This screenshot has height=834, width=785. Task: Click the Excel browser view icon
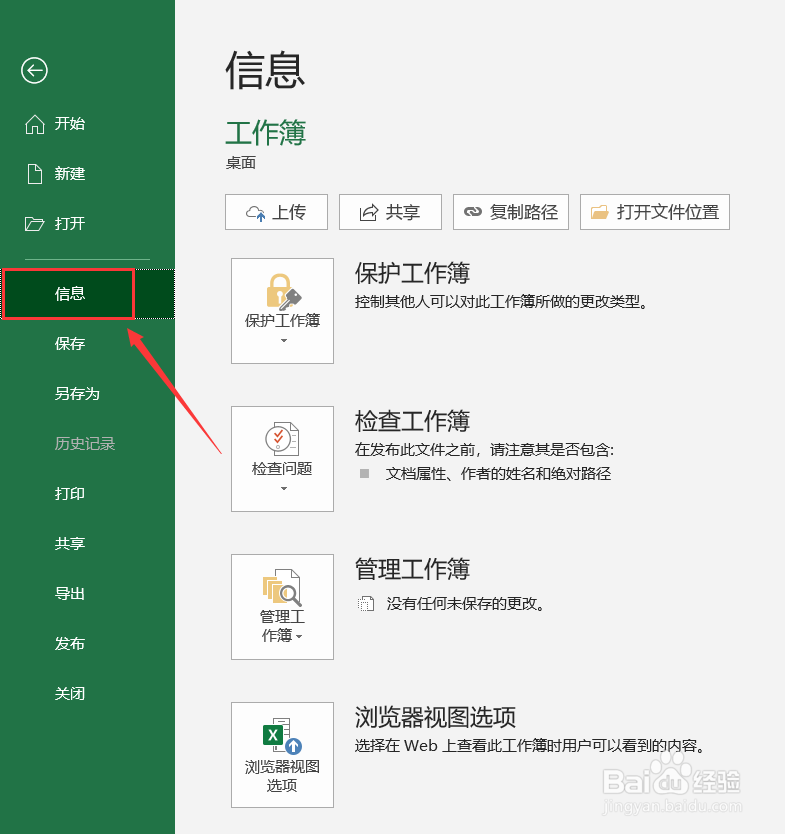[x=282, y=736]
